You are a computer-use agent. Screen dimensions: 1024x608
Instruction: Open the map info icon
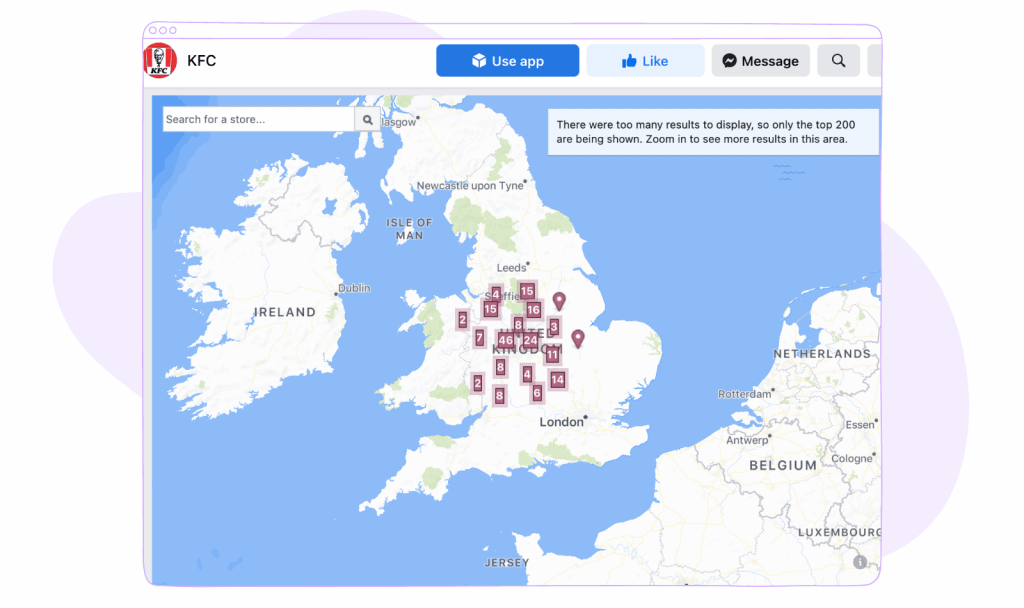click(x=859, y=562)
